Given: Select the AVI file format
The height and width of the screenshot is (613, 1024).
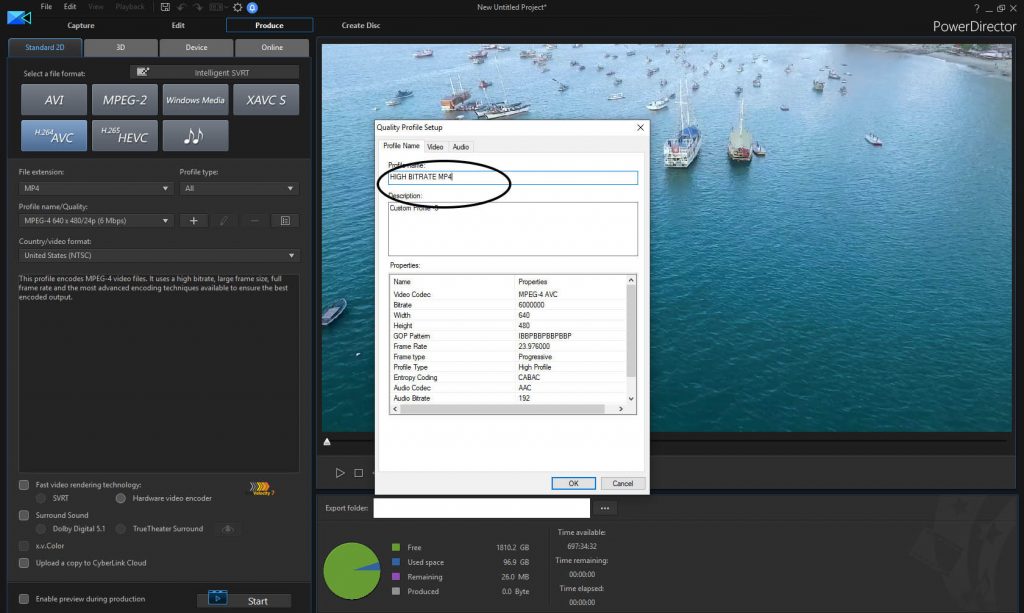Looking at the screenshot, I should (x=54, y=100).
